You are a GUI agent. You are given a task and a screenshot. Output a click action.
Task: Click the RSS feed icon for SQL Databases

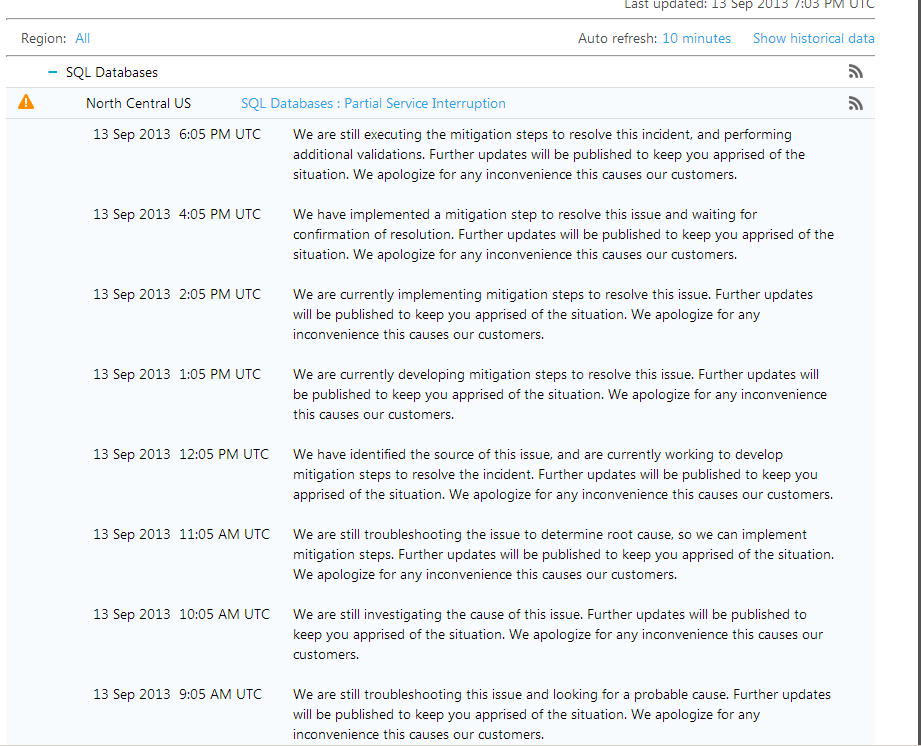[x=855, y=72]
